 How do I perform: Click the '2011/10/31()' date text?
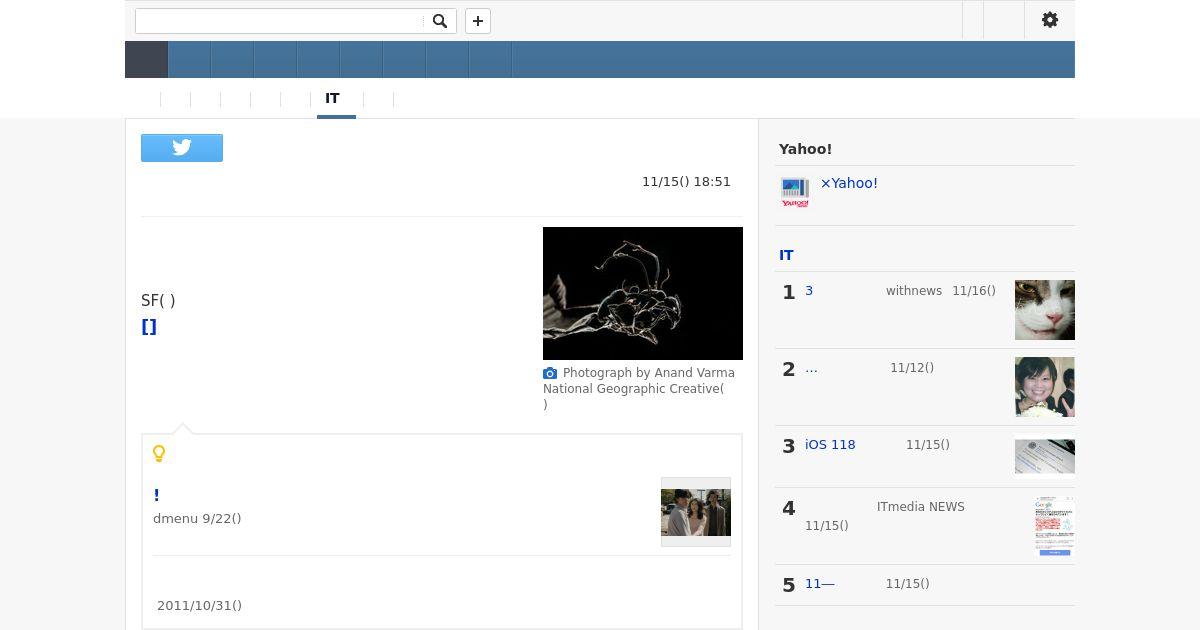click(x=199, y=606)
